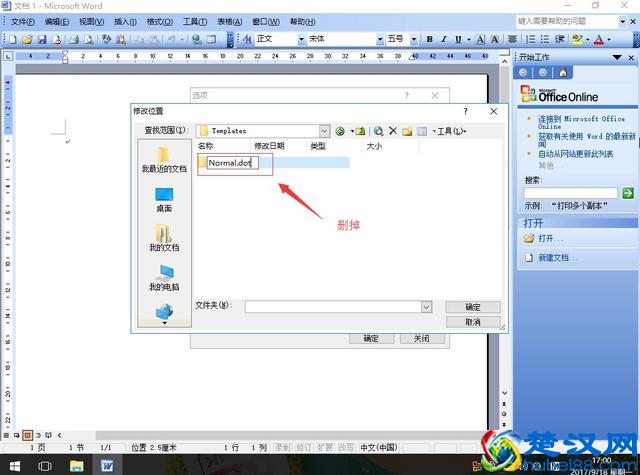Select 桌面 in dialog sidebar

[x=164, y=200]
